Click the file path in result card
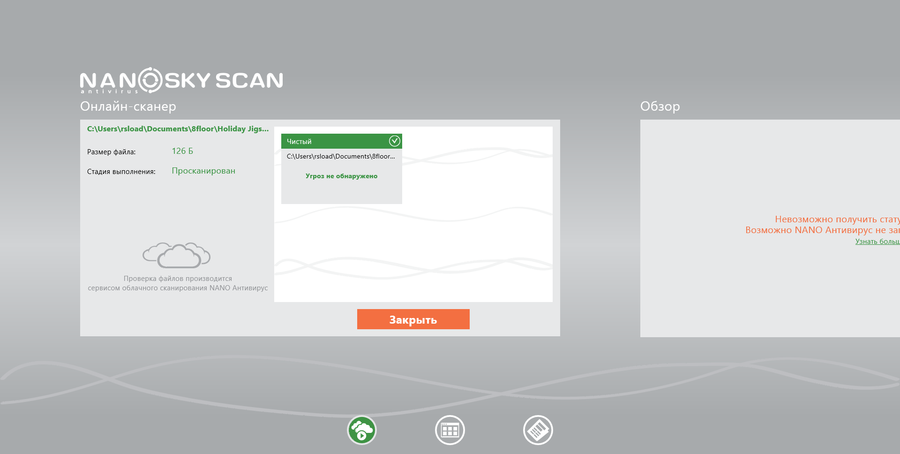 point(341,156)
